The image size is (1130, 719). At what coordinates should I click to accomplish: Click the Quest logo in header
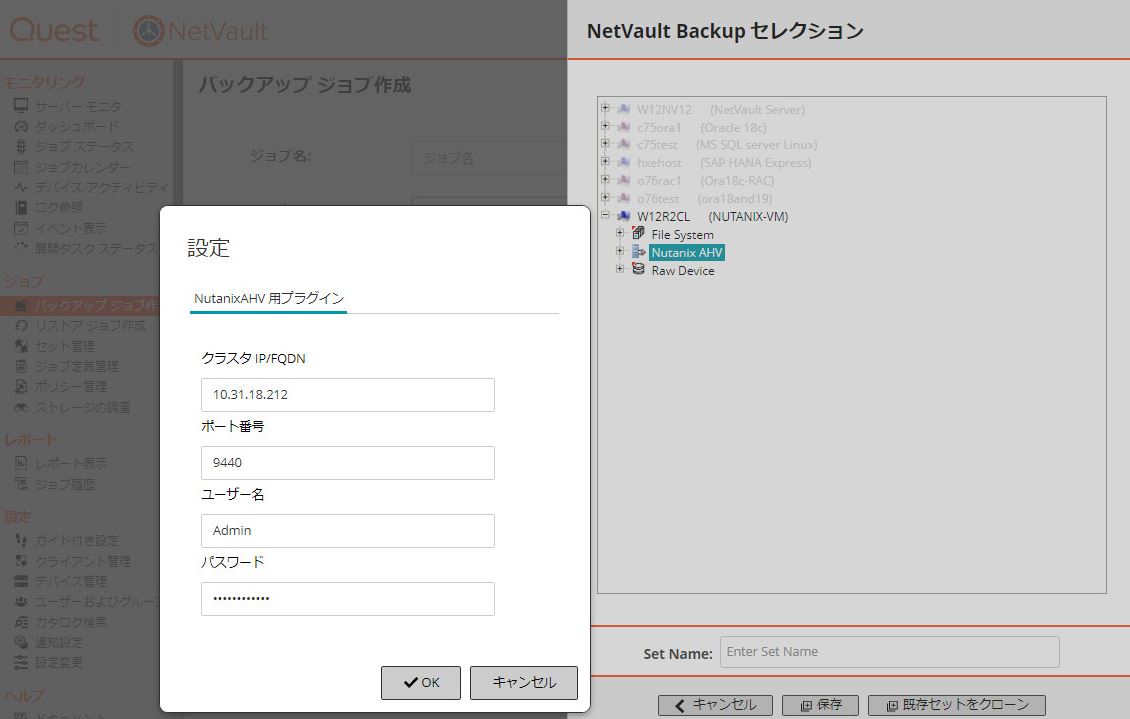(x=54, y=30)
